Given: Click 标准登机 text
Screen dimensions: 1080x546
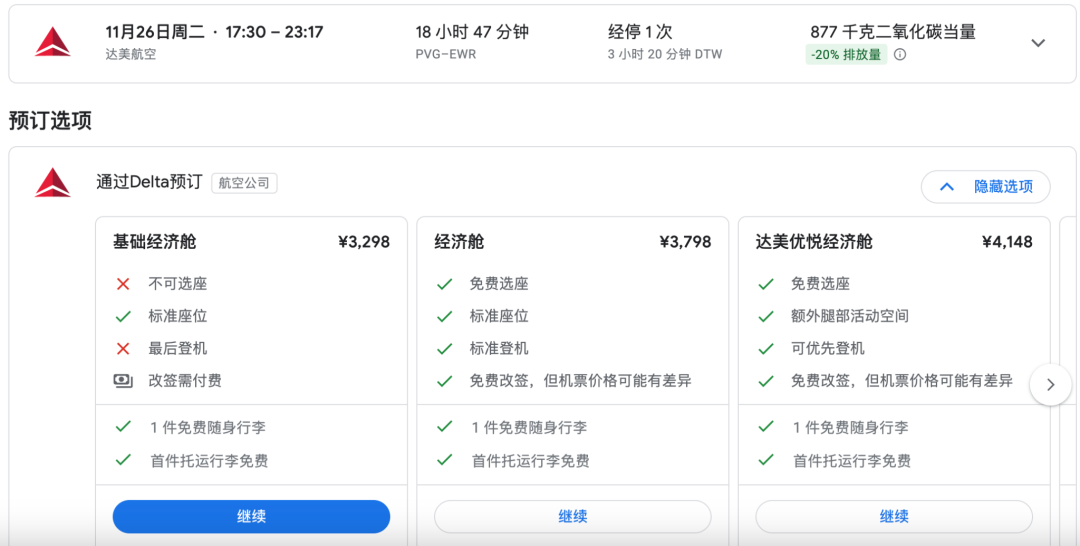Looking at the screenshot, I should [x=499, y=348].
